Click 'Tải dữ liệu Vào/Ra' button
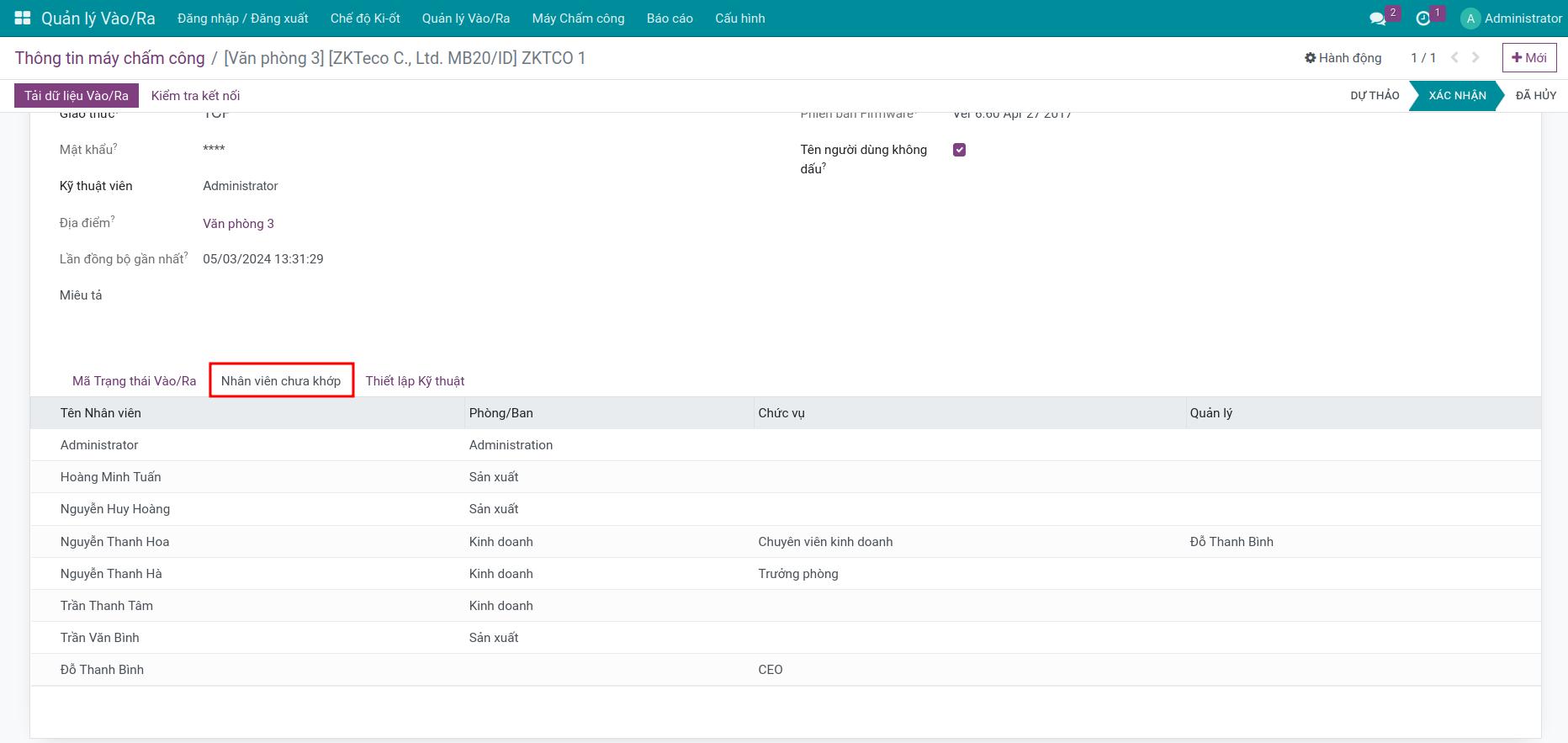This screenshot has width=1568, height=743. (x=77, y=96)
